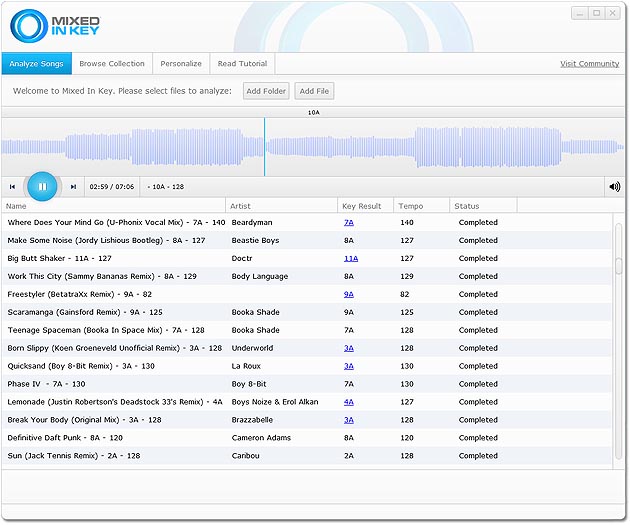Click the 02:59 / 07:06 time display
The width and height of the screenshot is (630, 525).
coord(112,187)
